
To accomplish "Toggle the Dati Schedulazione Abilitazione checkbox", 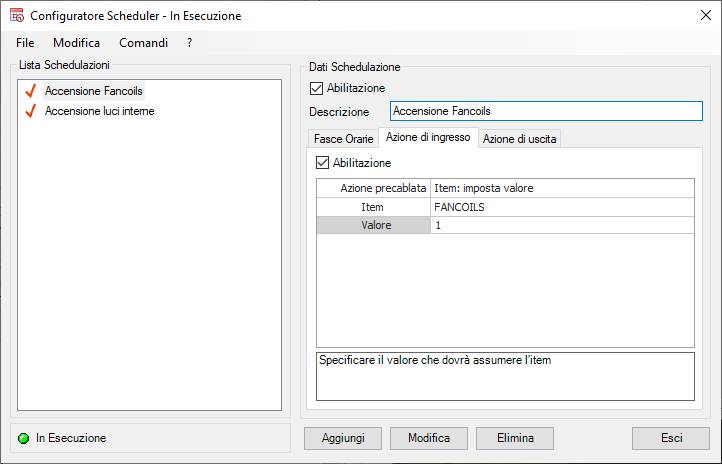I will coord(318,88).
